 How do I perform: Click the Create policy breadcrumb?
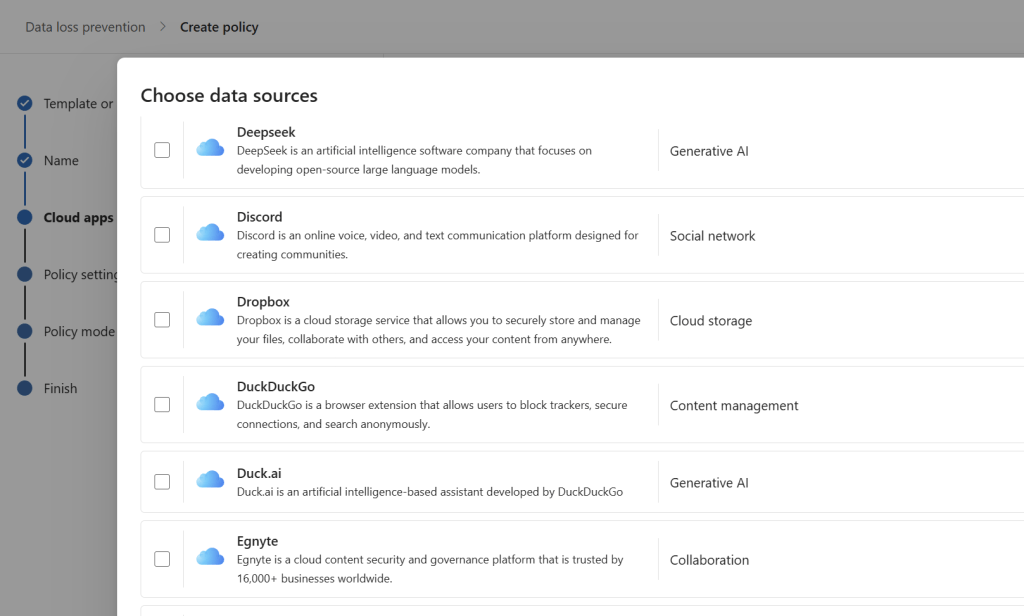pyautogui.click(x=219, y=27)
